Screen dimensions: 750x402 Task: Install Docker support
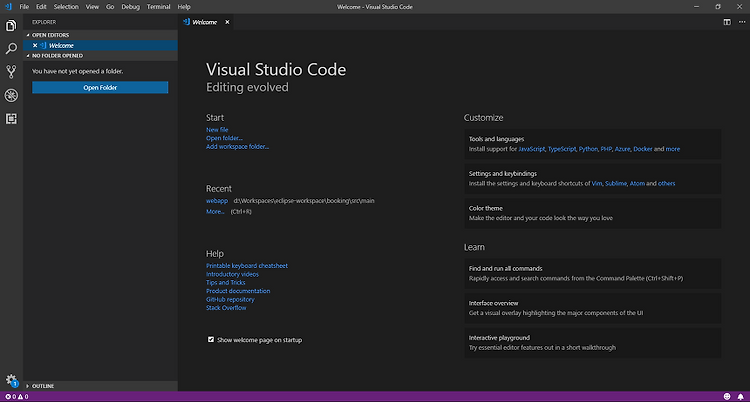[642, 149]
